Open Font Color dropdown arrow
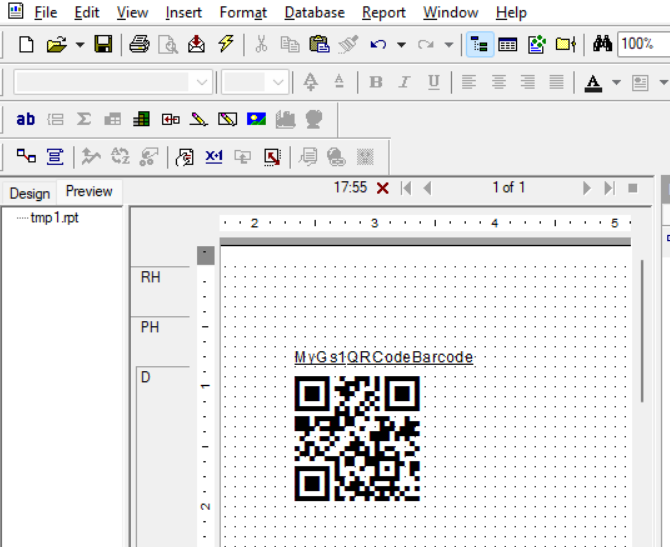This screenshot has height=547, width=670. coord(616,82)
